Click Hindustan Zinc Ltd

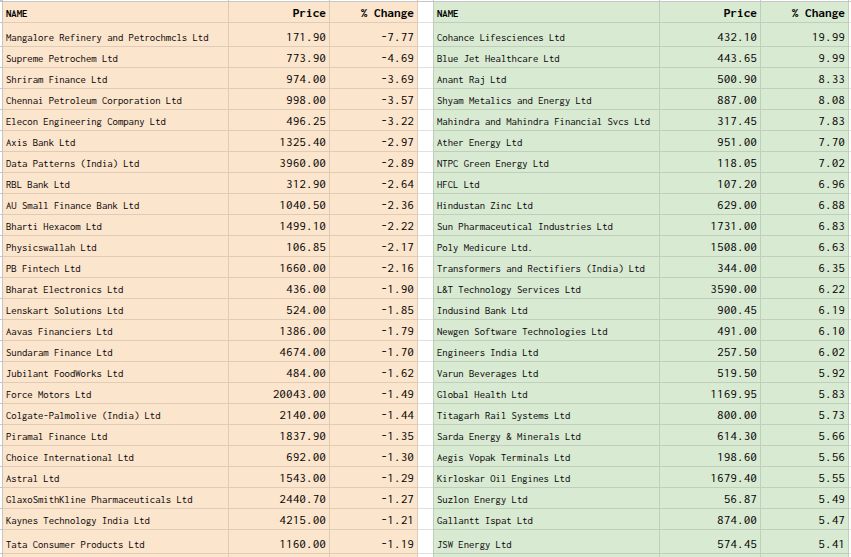tap(485, 206)
